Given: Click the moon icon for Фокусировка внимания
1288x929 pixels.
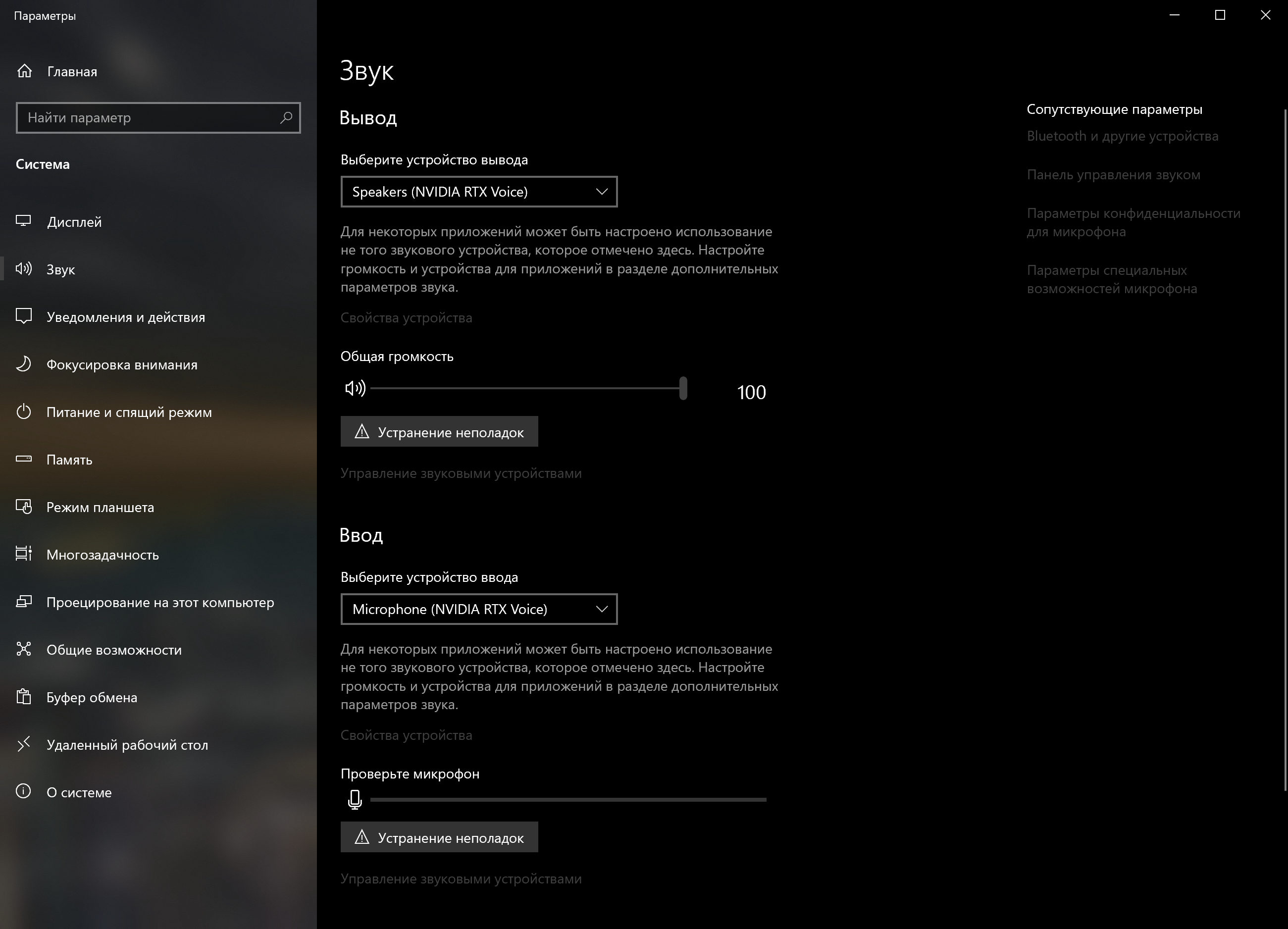Looking at the screenshot, I should [x=23, y=364].
